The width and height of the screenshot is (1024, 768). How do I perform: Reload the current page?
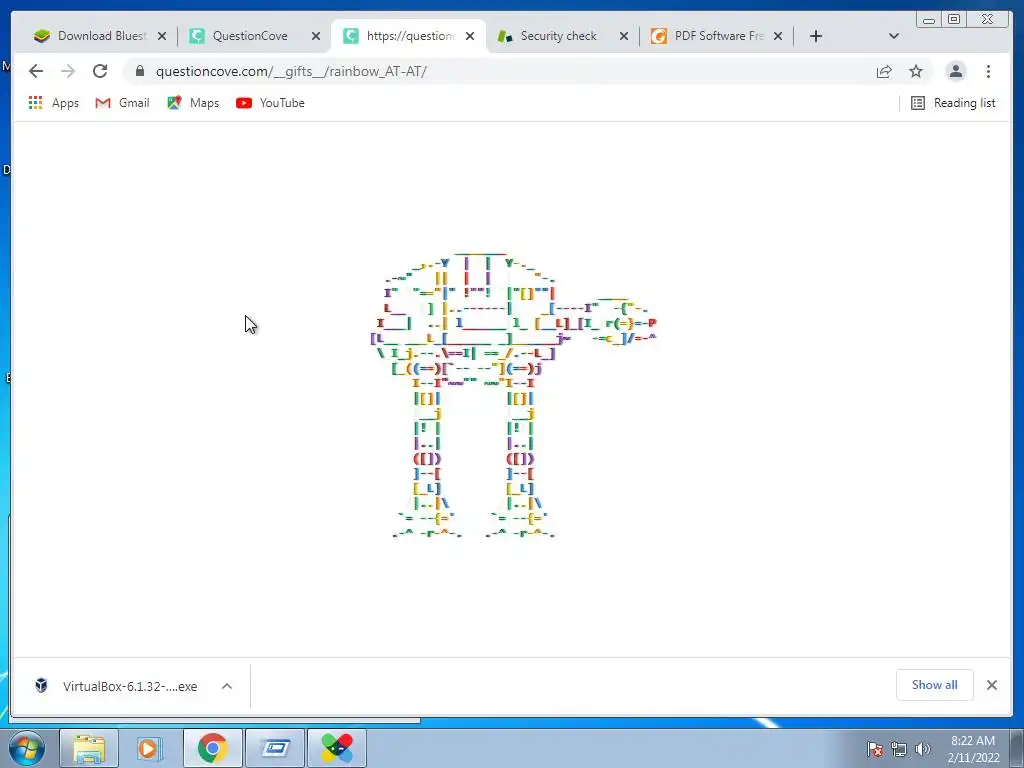[x=100, y=71]
